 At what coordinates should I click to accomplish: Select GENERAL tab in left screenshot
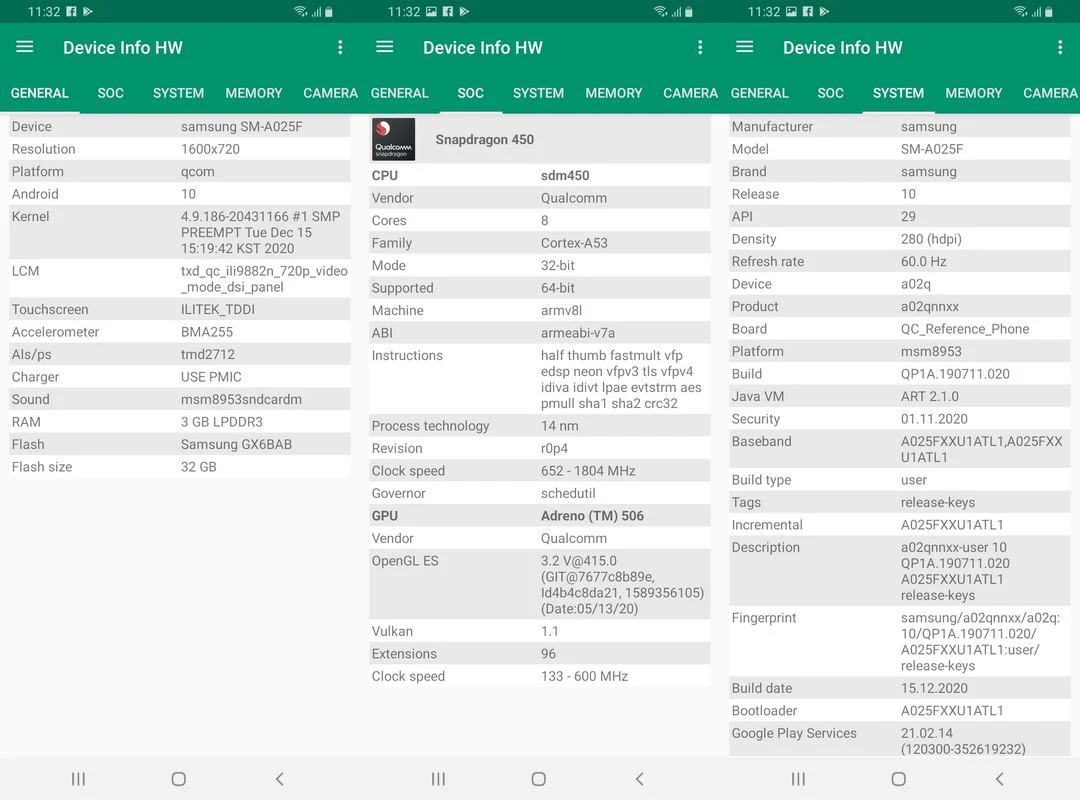(x=40, y=93)
